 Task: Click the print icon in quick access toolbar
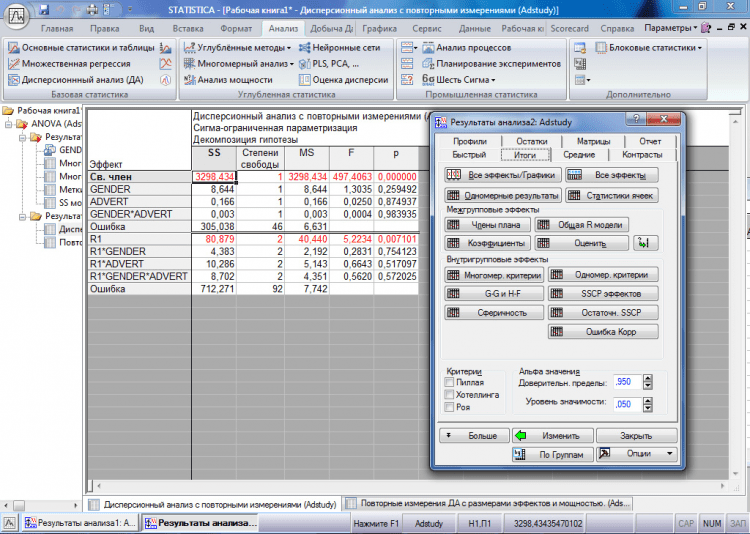(x=92, y=9)
